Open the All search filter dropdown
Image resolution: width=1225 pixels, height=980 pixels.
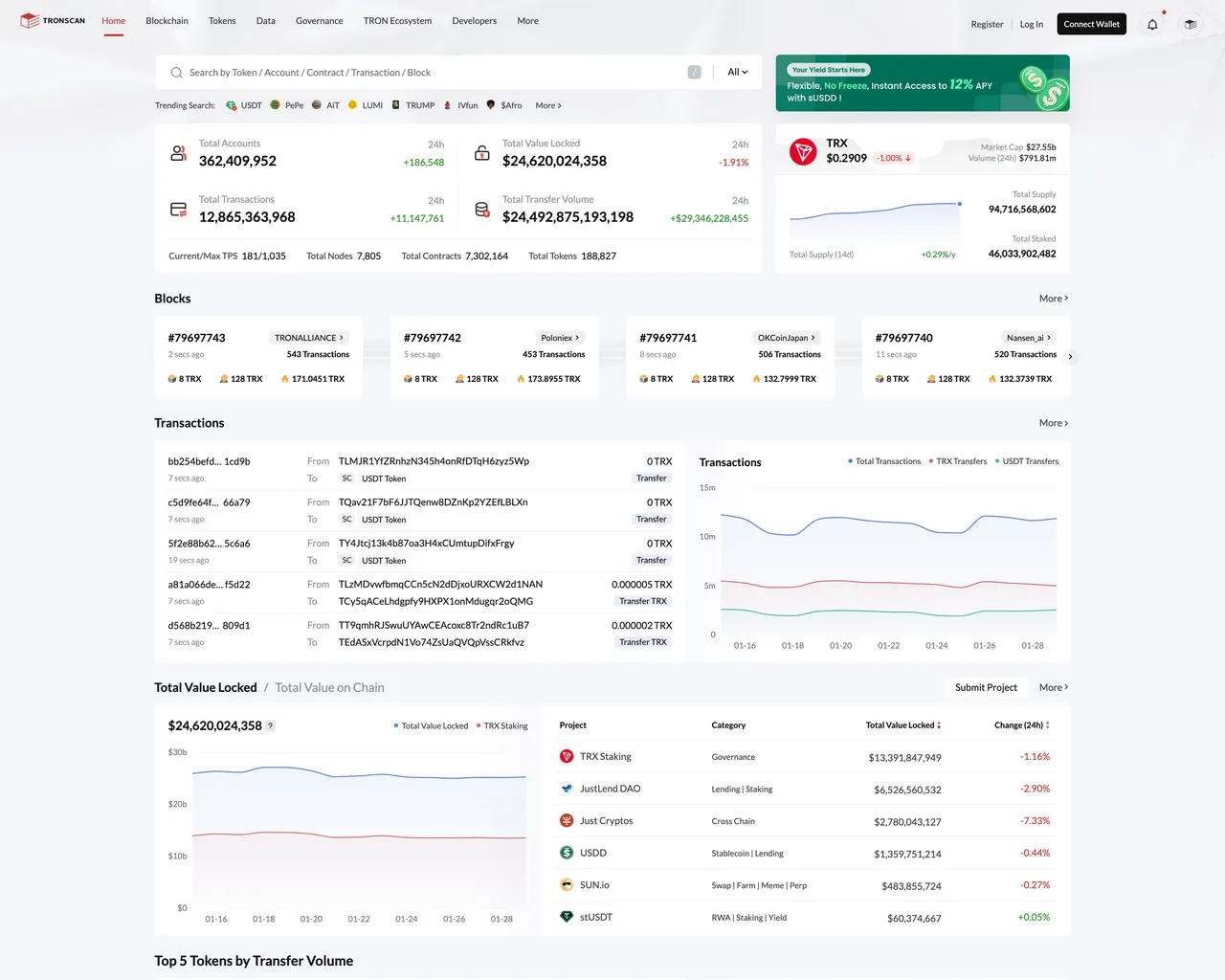point(737,73)
